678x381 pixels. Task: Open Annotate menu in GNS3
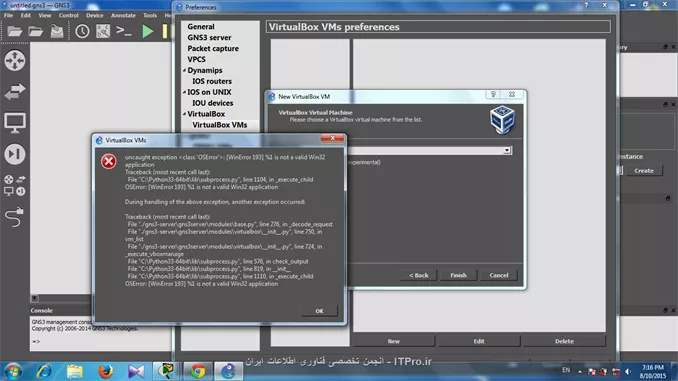pos(123,15)
